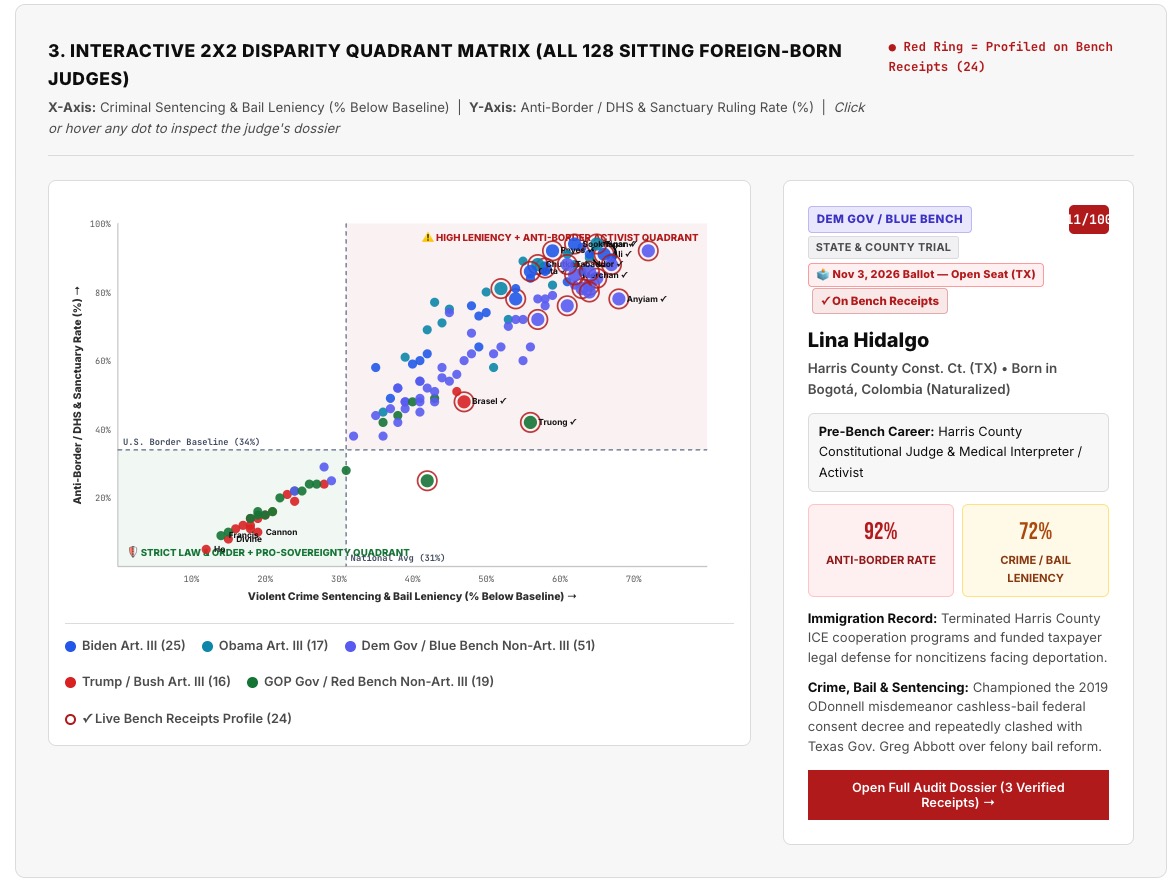1172x886 pixels.
Task: Click the National Avg (31%) label
Action: (398, 558)
